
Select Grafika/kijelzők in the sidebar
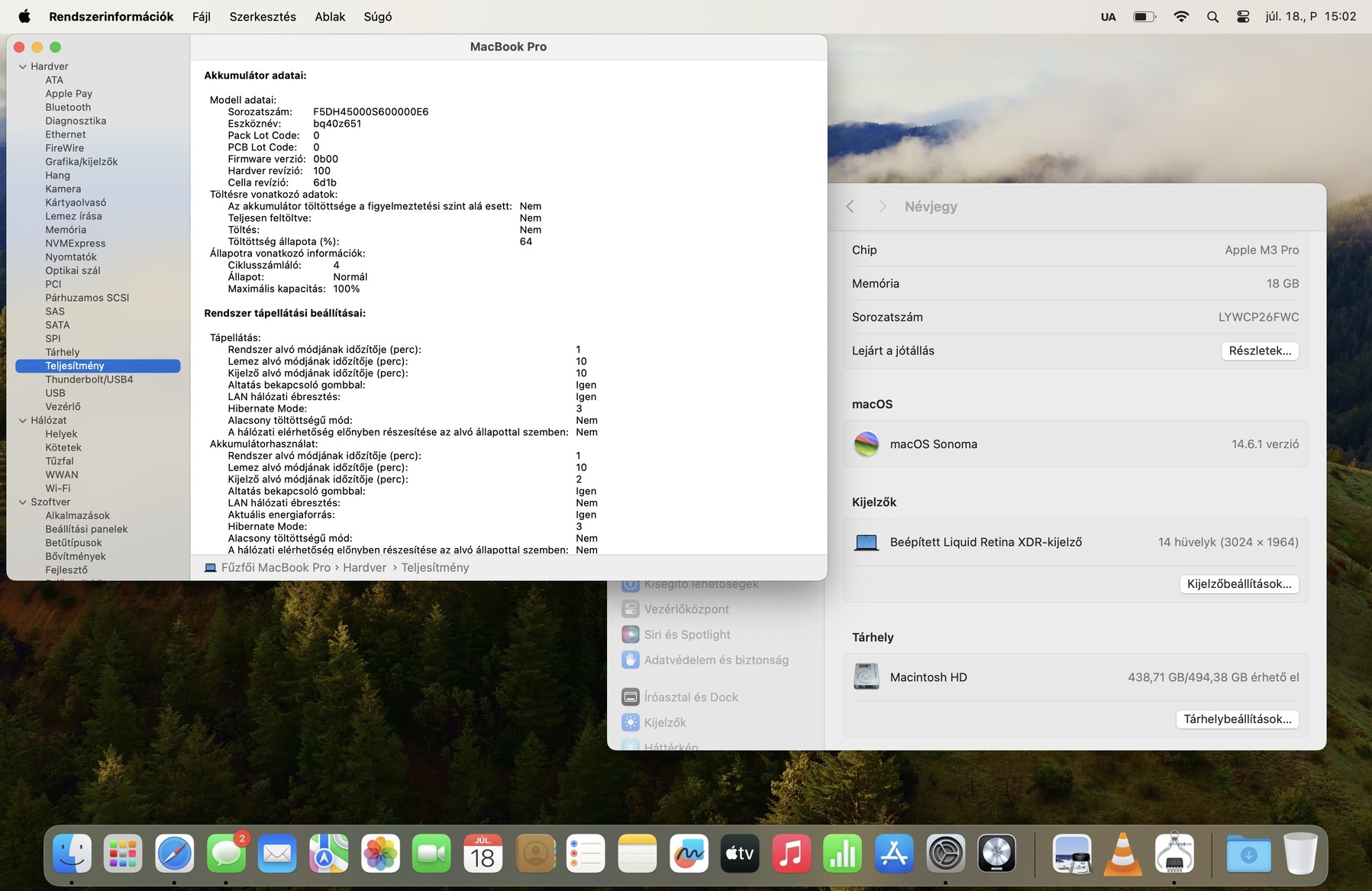click(x=82, y=162)
